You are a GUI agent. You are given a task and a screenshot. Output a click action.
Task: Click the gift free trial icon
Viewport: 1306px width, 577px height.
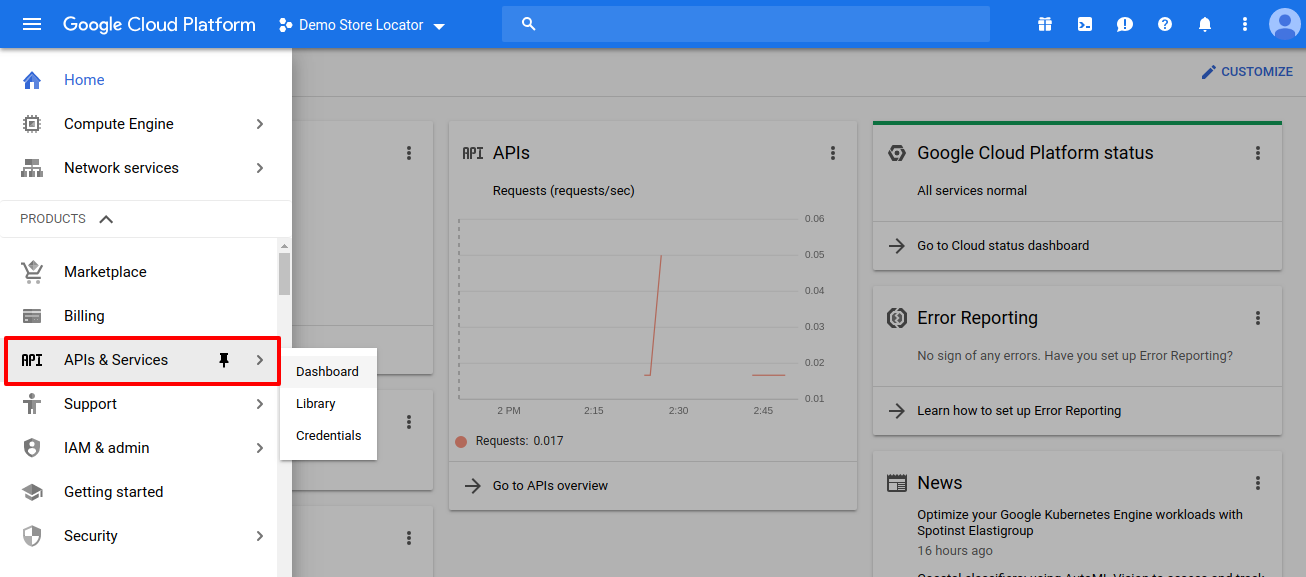point(1045,24)
